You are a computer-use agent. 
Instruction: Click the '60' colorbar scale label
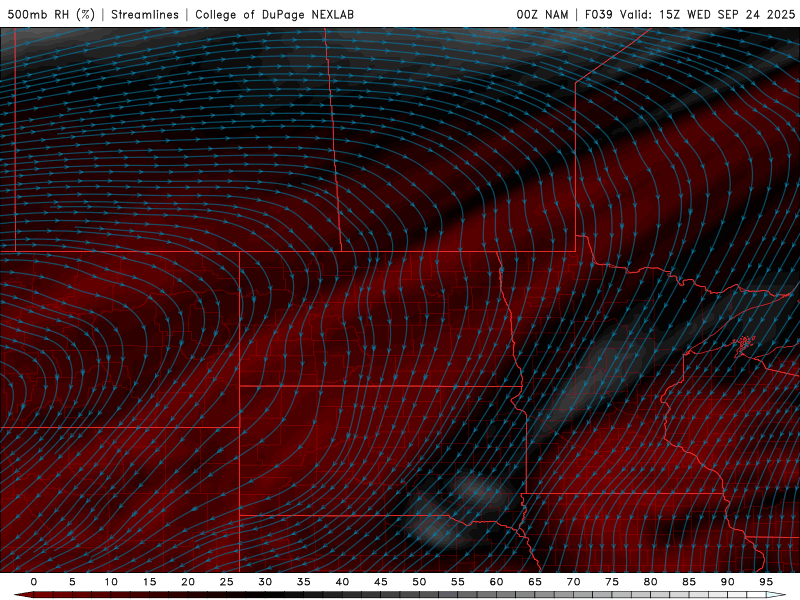pos(496,582)
